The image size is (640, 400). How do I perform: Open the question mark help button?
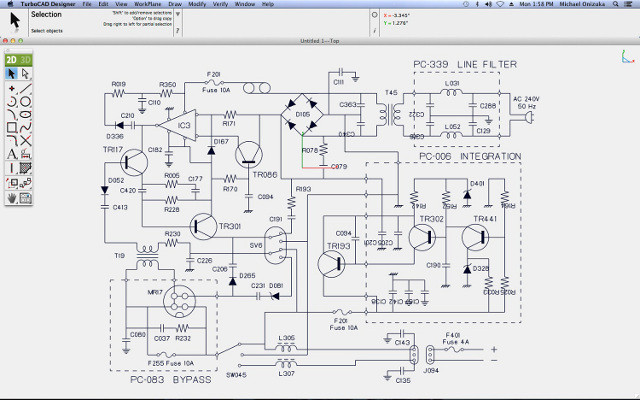[178, 31]
